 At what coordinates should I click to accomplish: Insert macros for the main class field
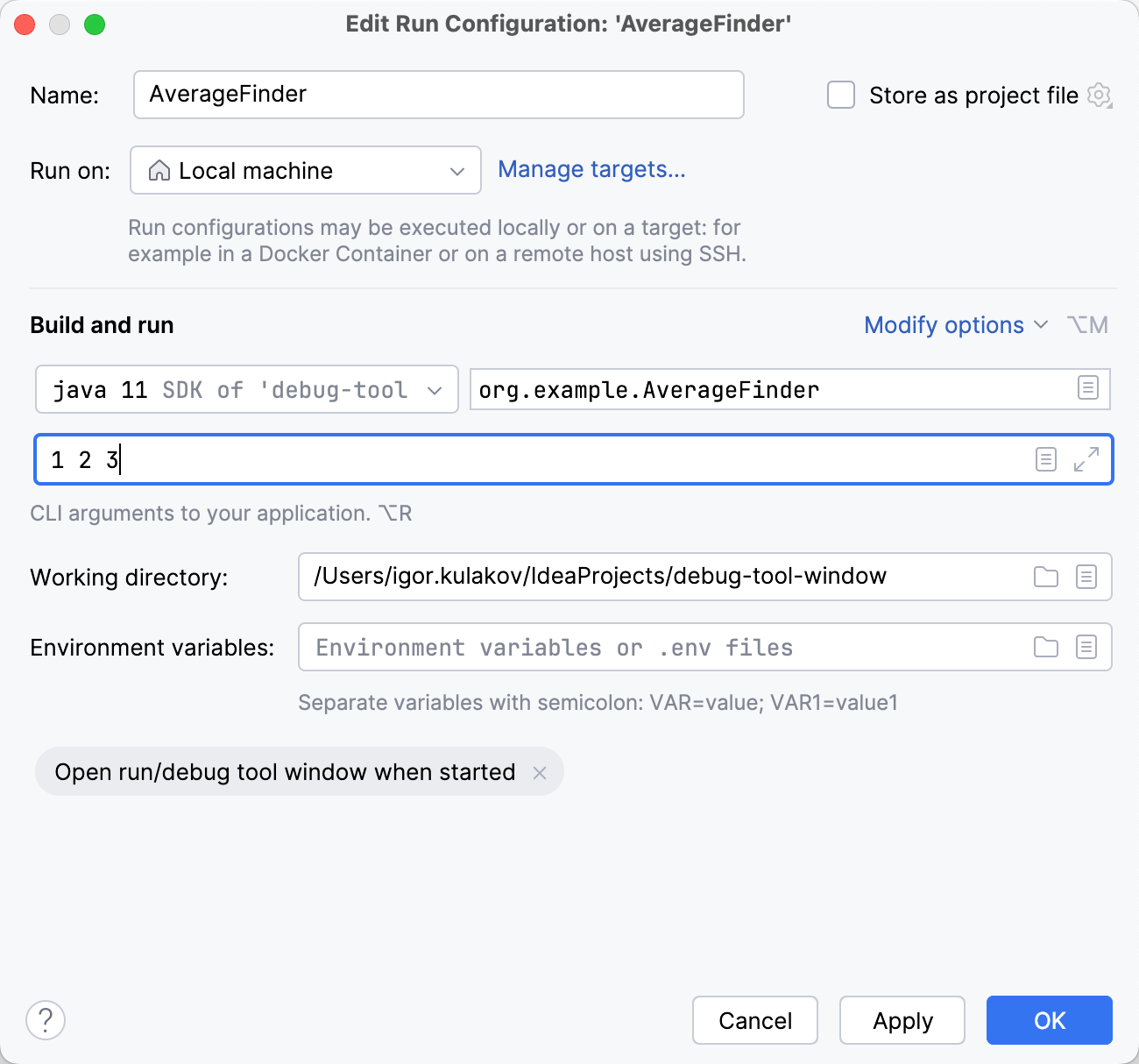click(1089, 389)
